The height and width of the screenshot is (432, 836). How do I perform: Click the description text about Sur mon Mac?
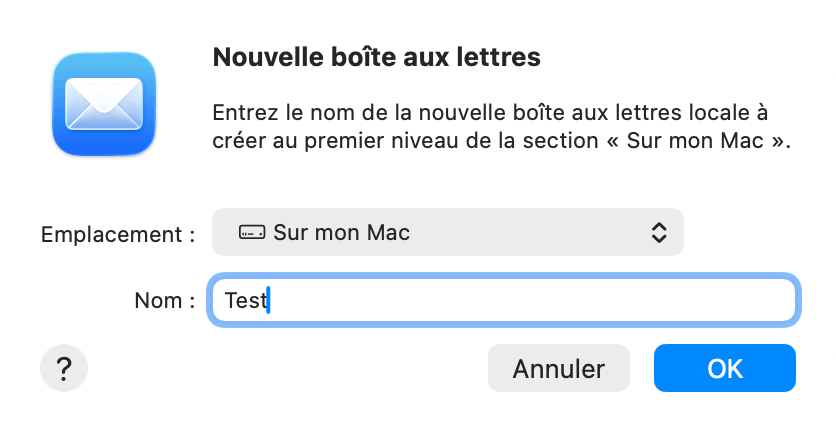point(500,125)
